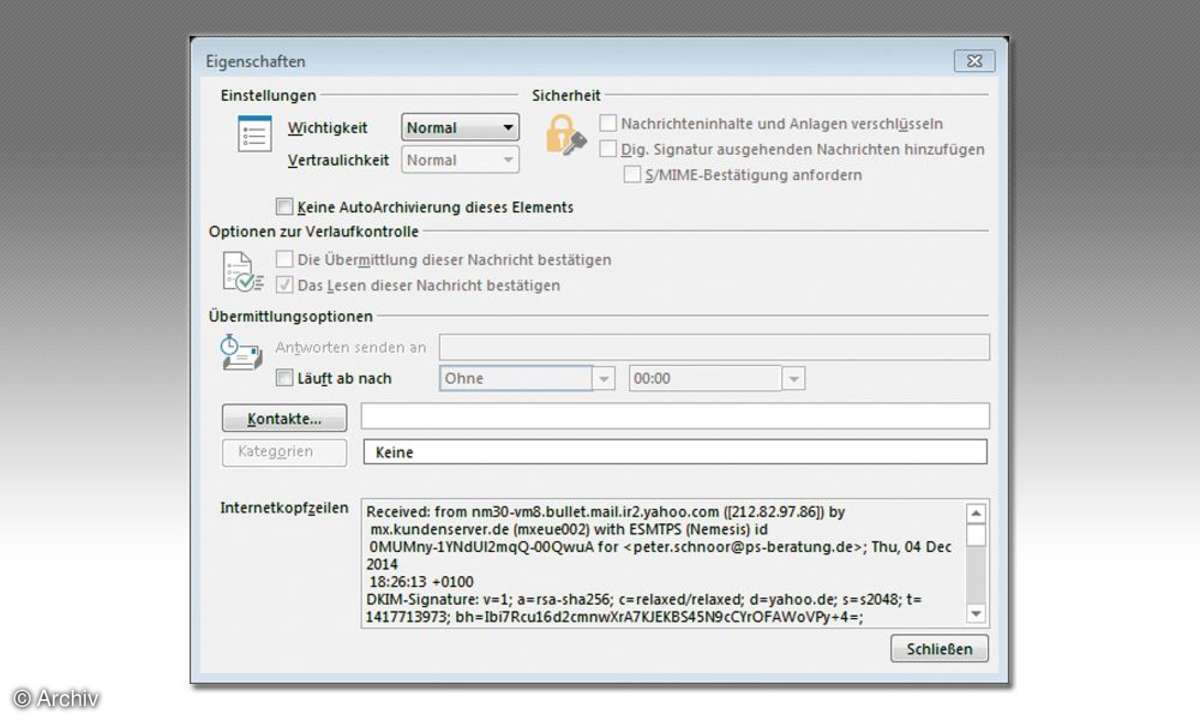
Task: Check Die Übermittlung dieser Nachricht bestätigen
Action: (285, 259)
